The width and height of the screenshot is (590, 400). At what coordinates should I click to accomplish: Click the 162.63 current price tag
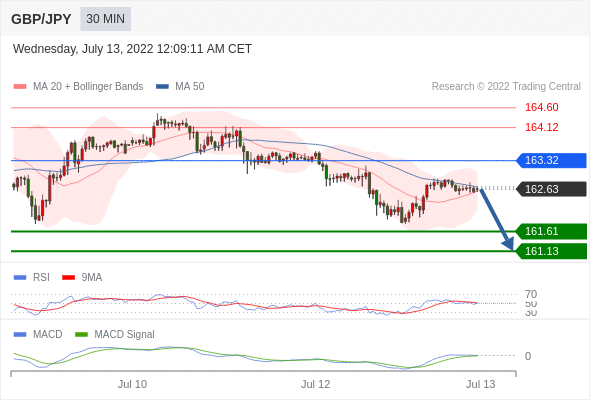click(x=551, y=189)
